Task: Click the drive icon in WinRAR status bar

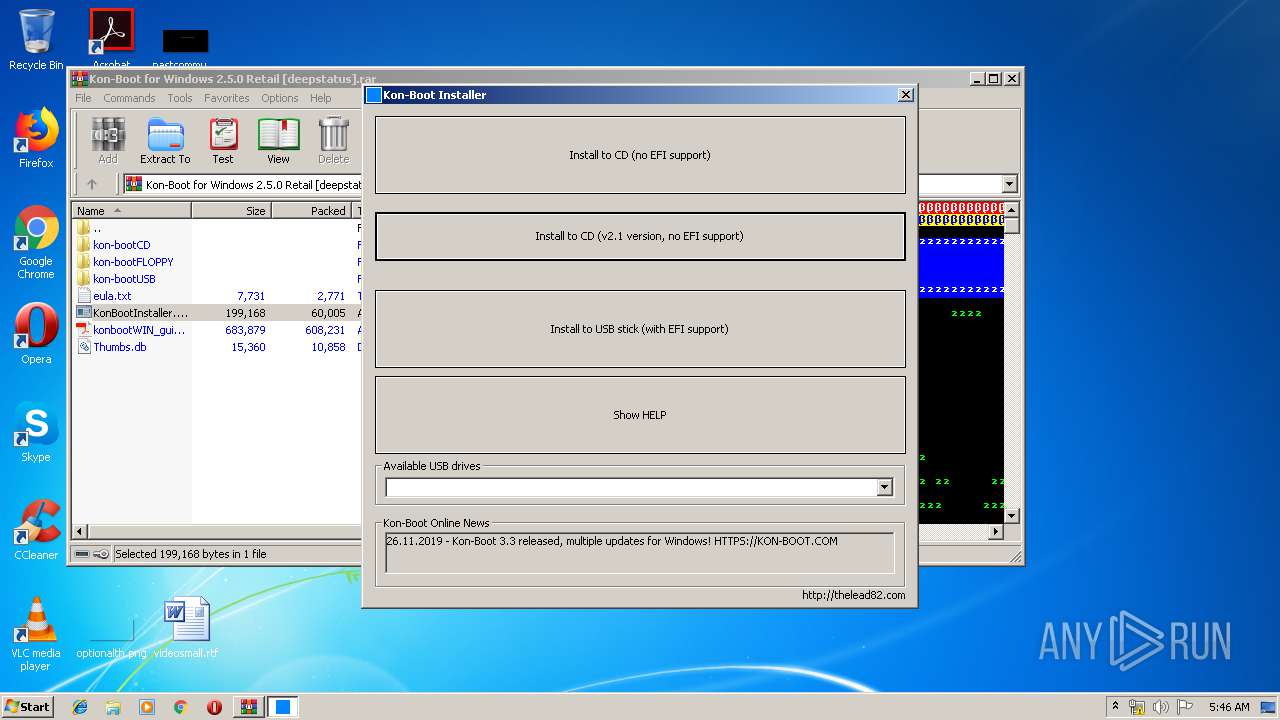Action: pos(82,554)
